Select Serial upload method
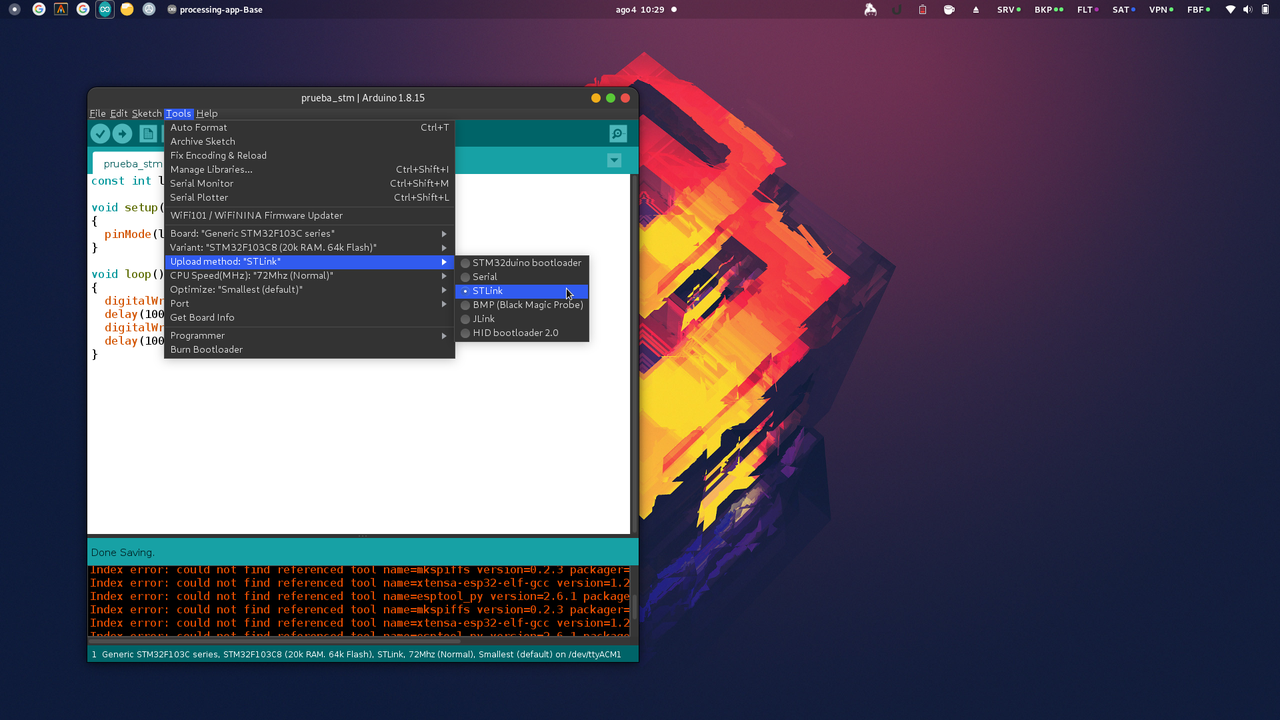The height and width of the screenshot is (720, 1280). pos(522,277)
